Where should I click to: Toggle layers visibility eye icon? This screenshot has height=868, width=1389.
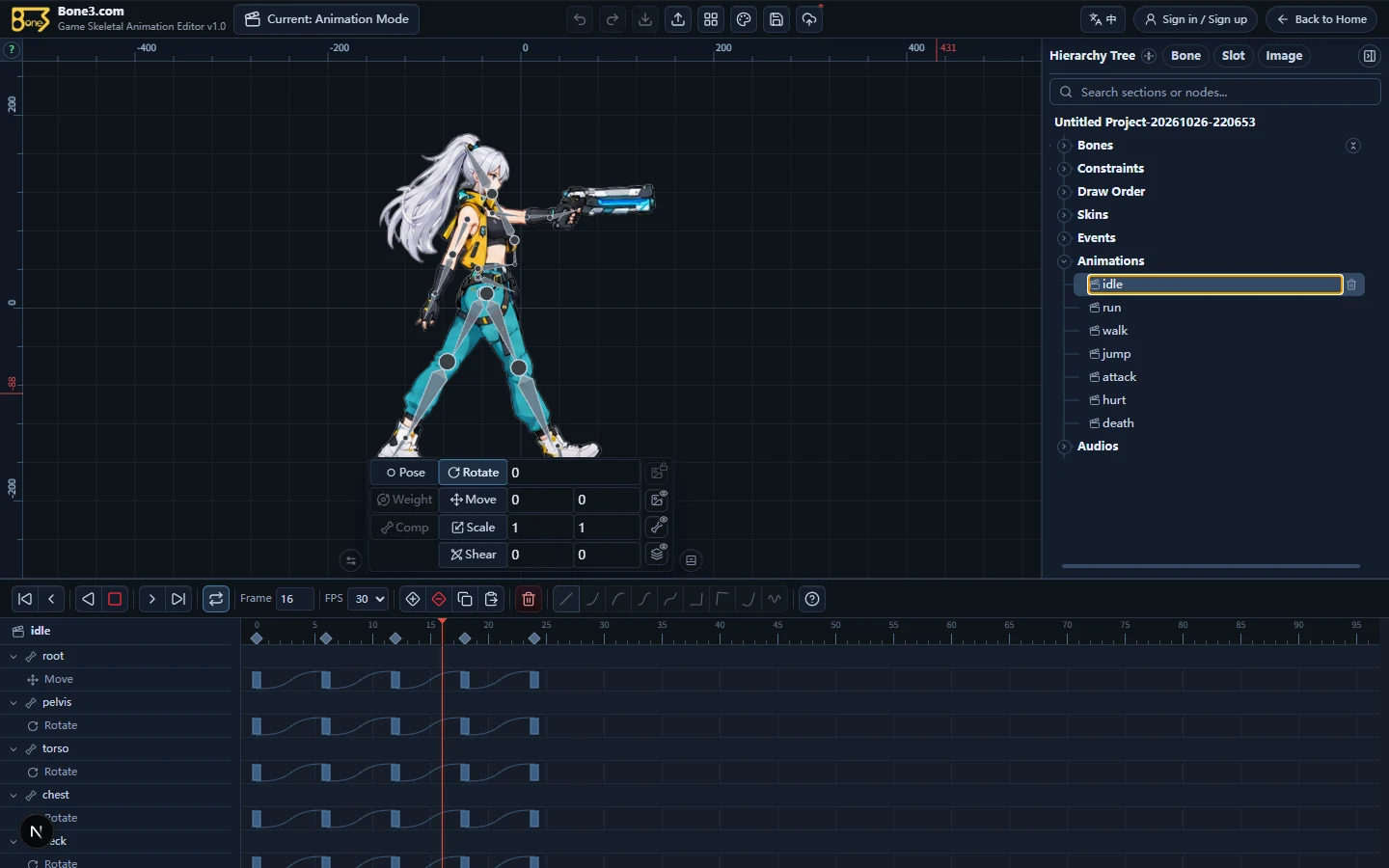pos(659,554)
